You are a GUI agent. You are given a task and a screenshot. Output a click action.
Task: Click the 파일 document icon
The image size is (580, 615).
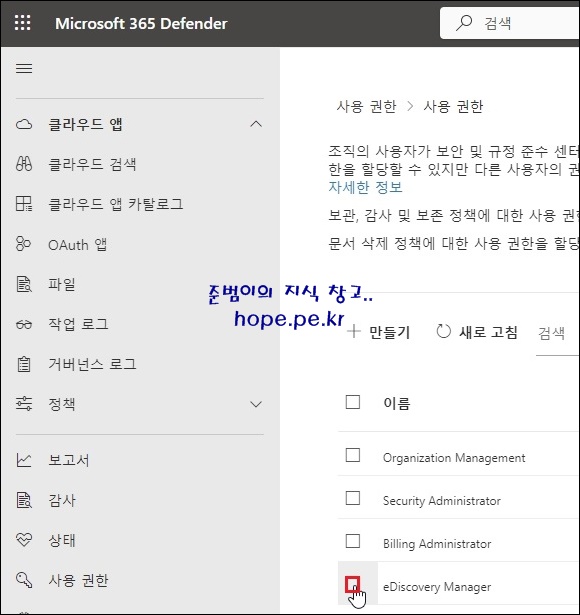[x=24, y=284]
